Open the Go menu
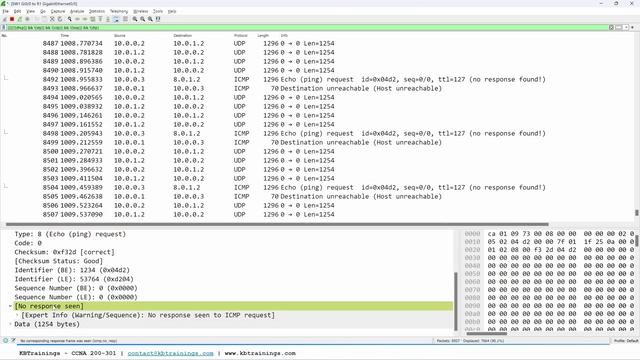Screen dimensions: 640x360 coord(43,11)
